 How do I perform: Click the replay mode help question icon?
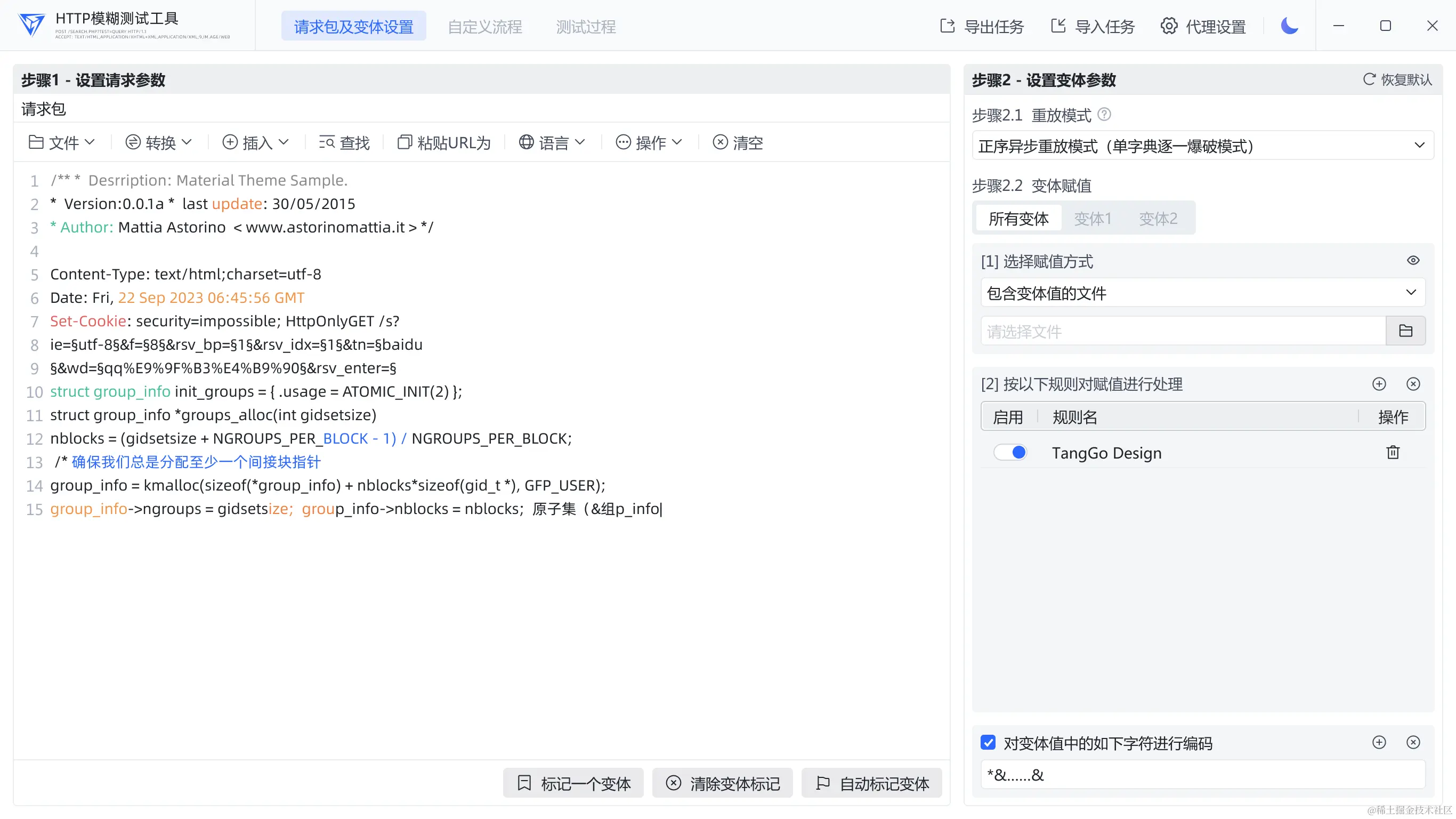pyautogui.click(x=1104, y=115)
